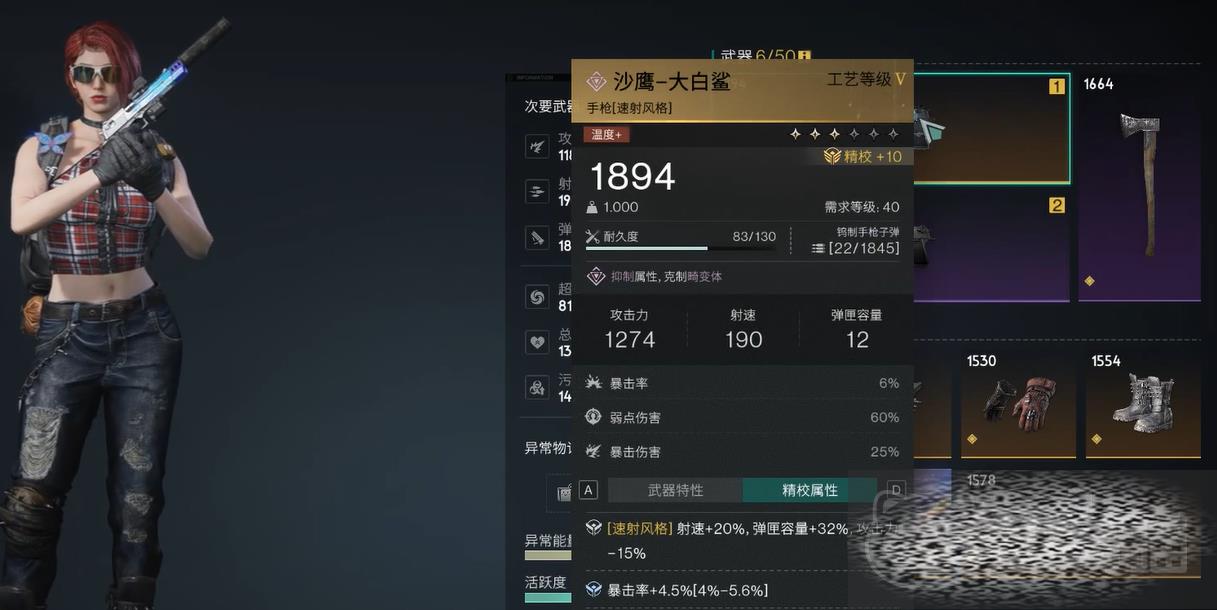Viewport: 1217px width, 610px height.
Task: Click the A key prompt icon
Action: (588, 490)
